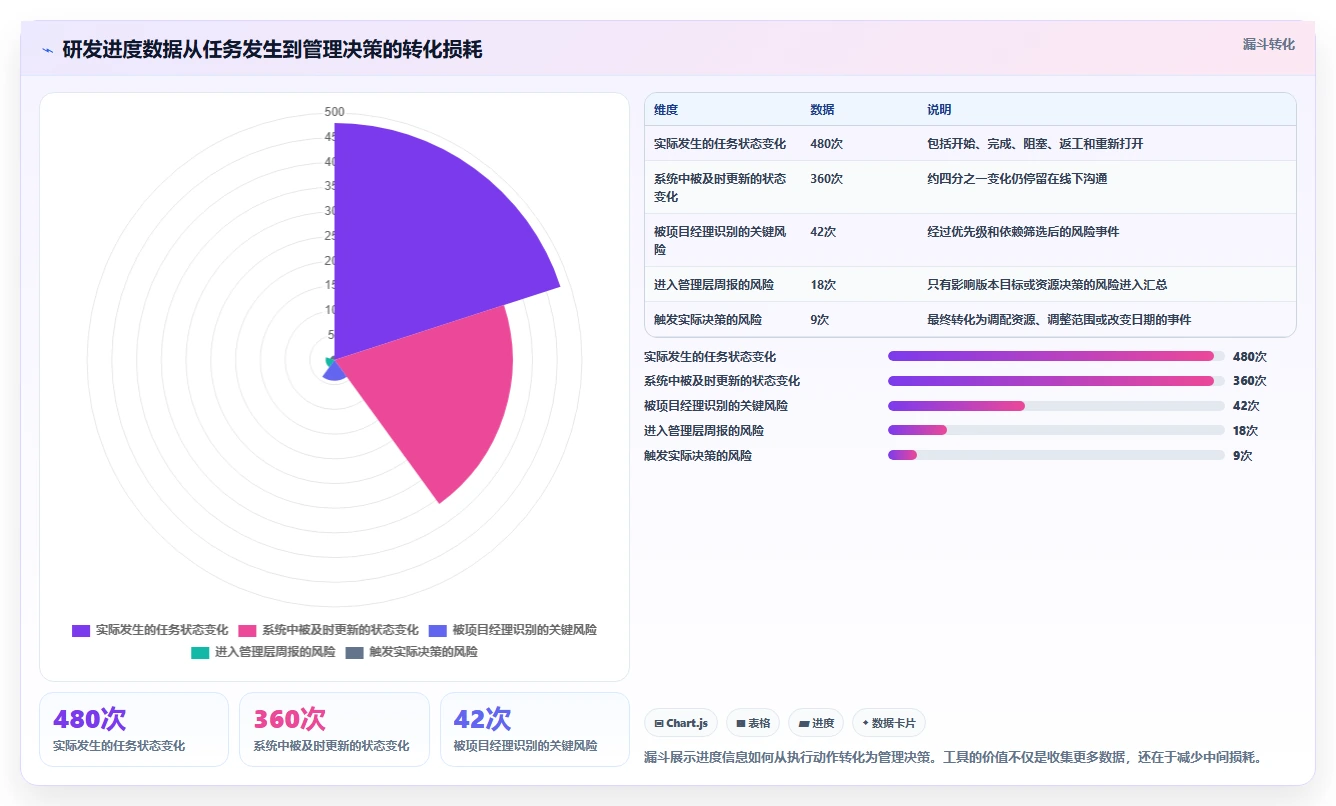Viewport: 1336px width, 806px height.
Task: Select table cell 18次
Action: click(823, 285)
